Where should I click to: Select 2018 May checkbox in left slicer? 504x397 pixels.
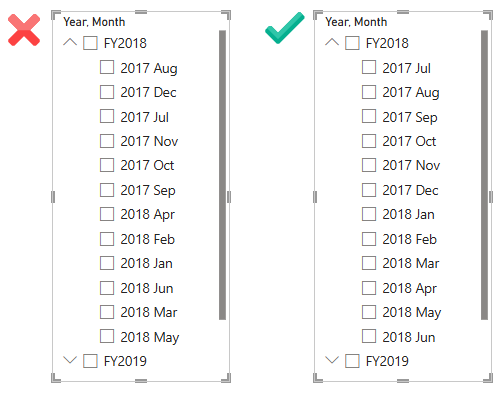point(107,336)
